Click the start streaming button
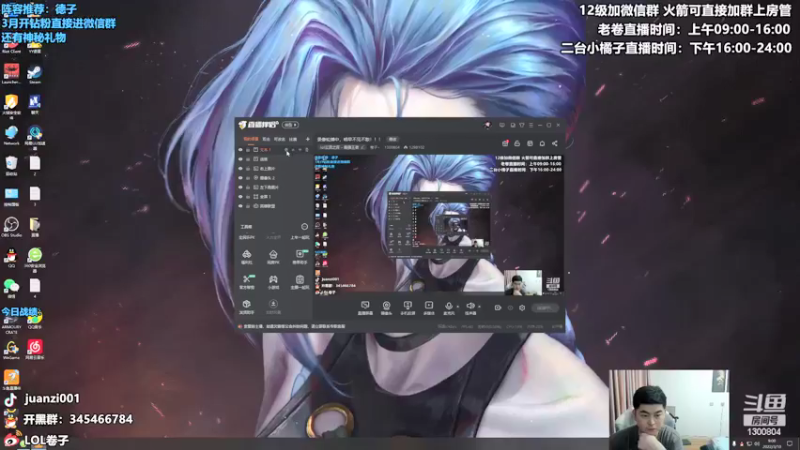800x450 pixels. [545, 308]
